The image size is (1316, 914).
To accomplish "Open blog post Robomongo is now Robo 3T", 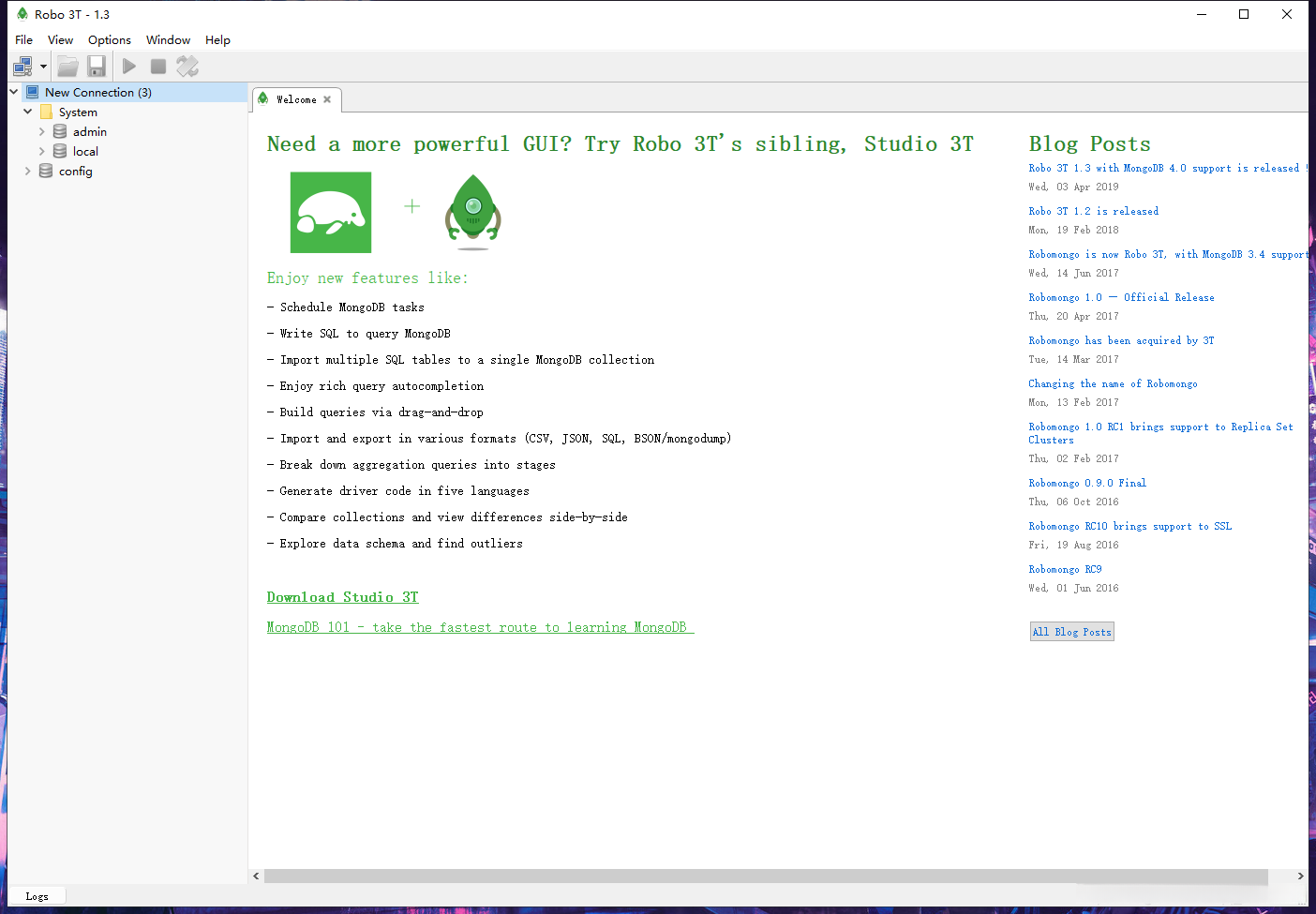I will [1167, 255].
